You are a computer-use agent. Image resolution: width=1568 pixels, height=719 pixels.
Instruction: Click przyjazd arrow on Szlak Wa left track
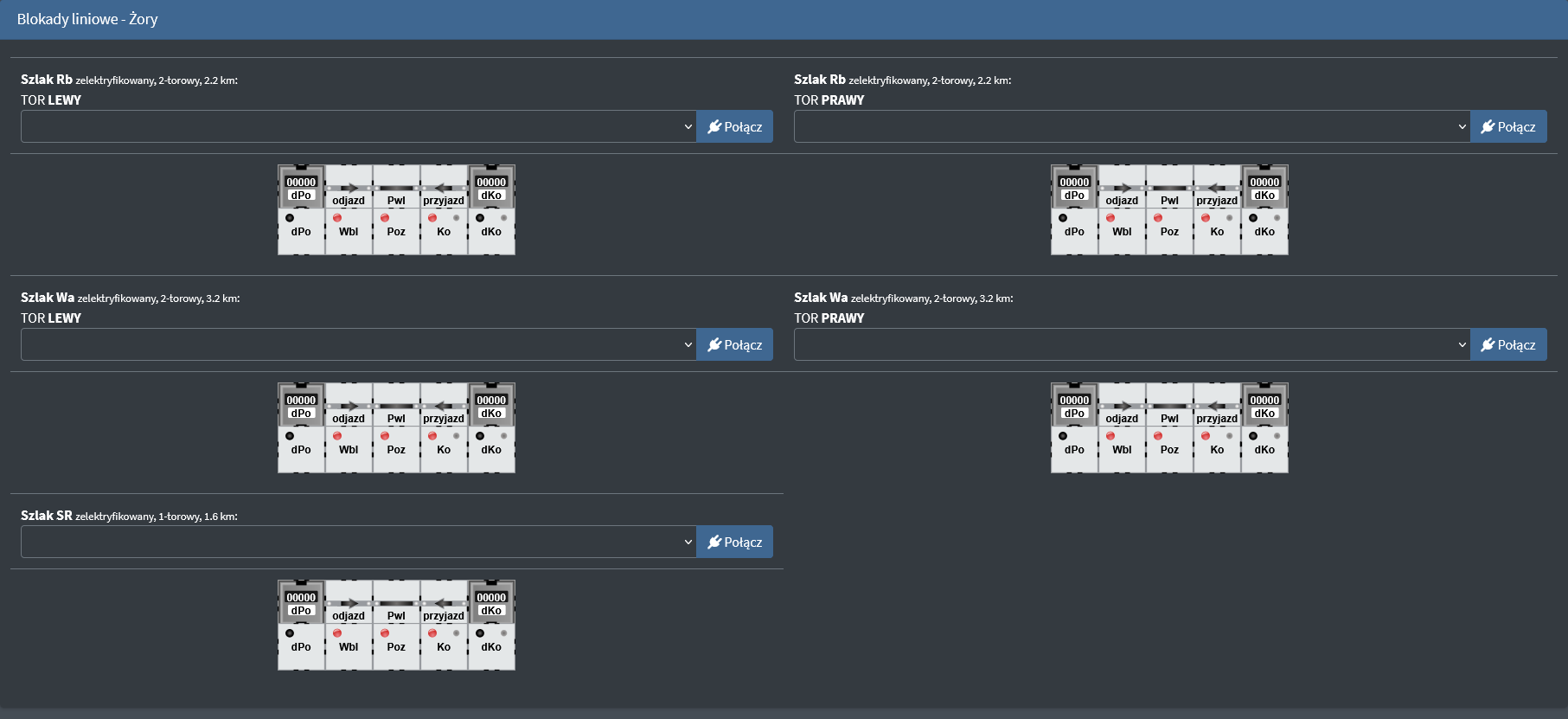click(444, 406)
